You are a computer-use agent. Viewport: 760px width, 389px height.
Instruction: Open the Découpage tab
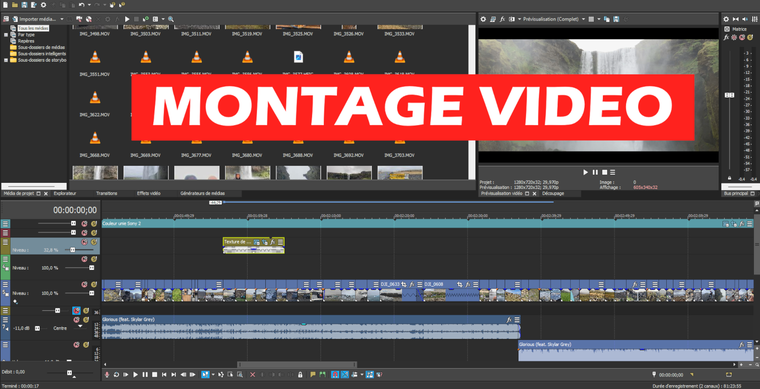point(553,193)
